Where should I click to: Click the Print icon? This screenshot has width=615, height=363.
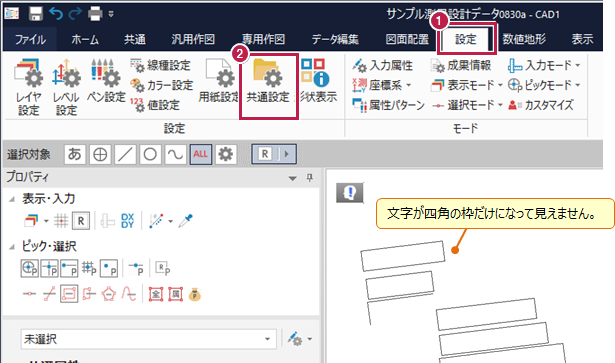click(x=95, y=14)
